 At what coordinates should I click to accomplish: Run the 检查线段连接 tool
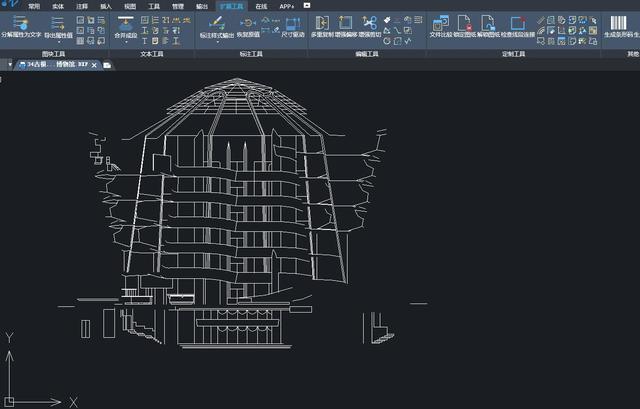518,23
